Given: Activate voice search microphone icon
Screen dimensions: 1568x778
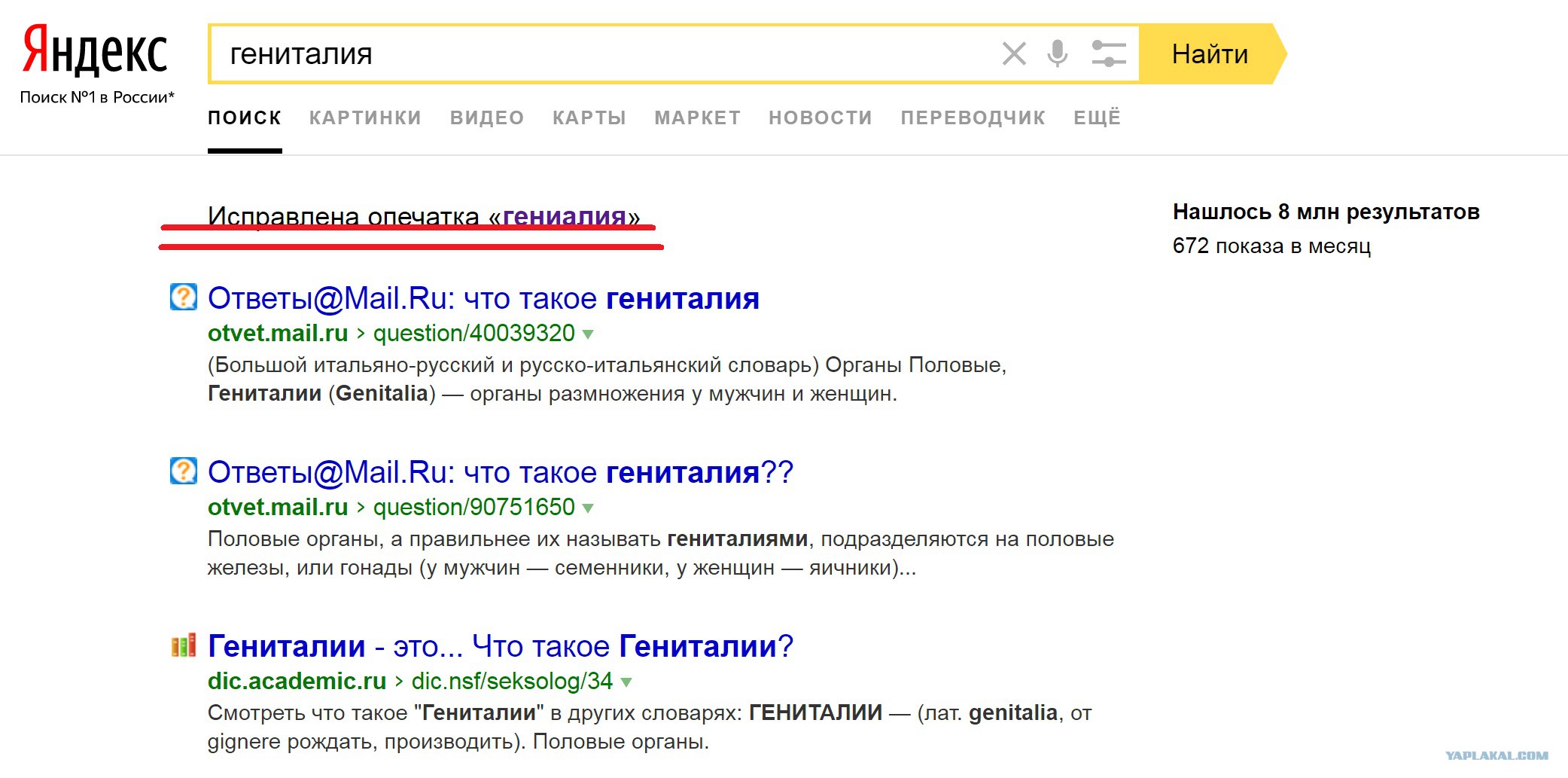Looking at the screenshot, I should tap(1058, 54).
